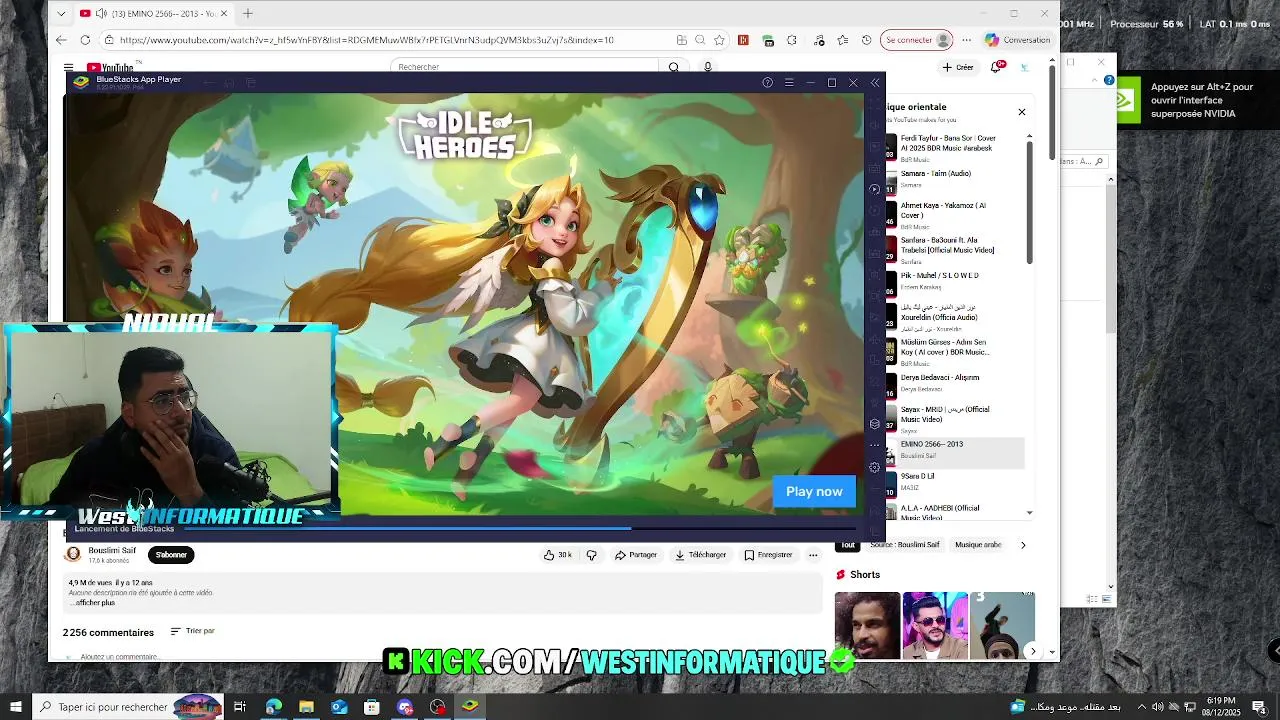1280x720 pixels.
Task: Open the Windows Start menu
Action: click(15, 707)
